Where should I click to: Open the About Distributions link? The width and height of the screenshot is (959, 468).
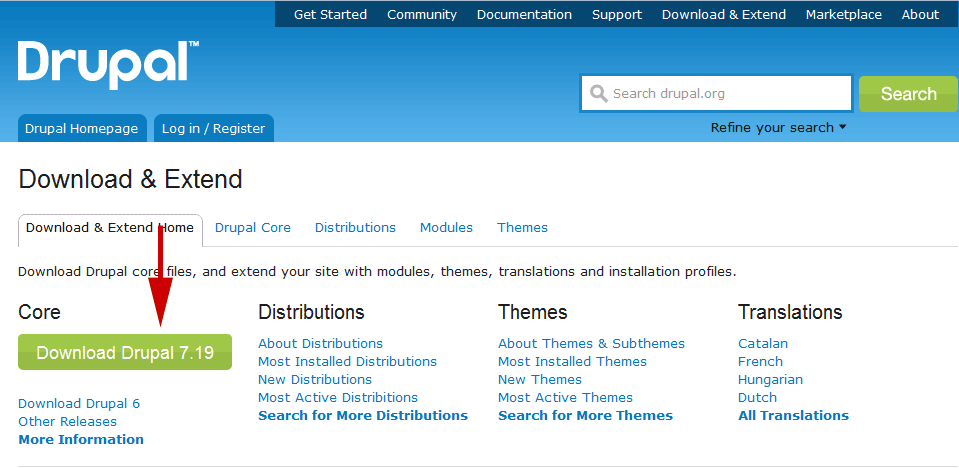tap(320, 344)
